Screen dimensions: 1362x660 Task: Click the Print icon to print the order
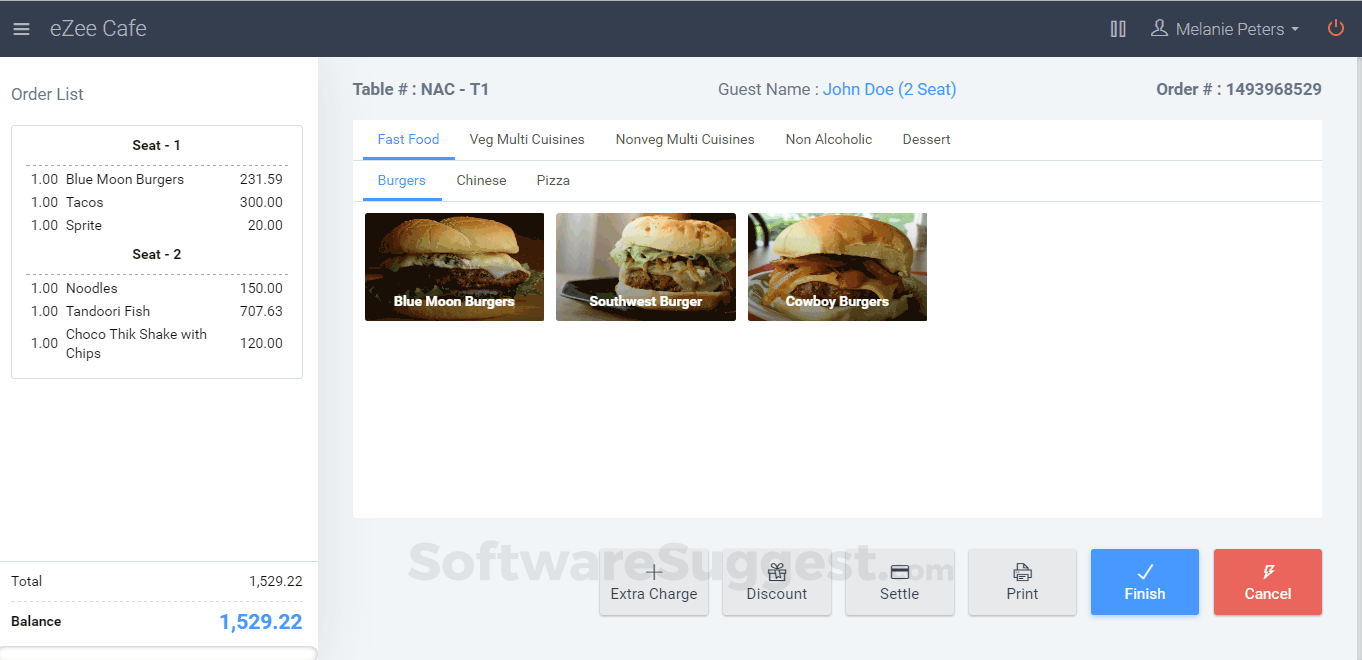[1022, 572]
